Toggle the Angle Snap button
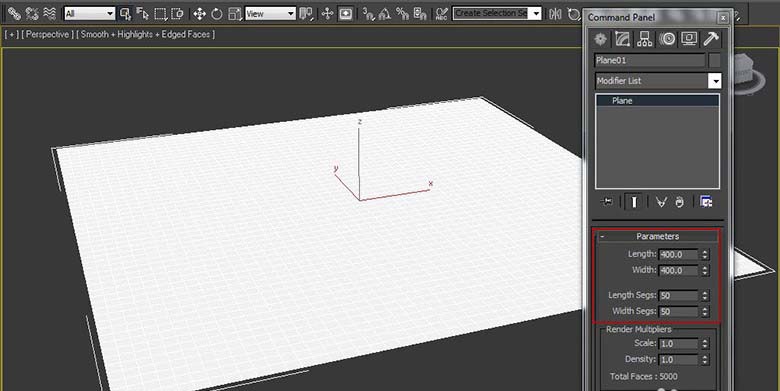This screenshot has width=780, height=391. click(x=385, y=14)
